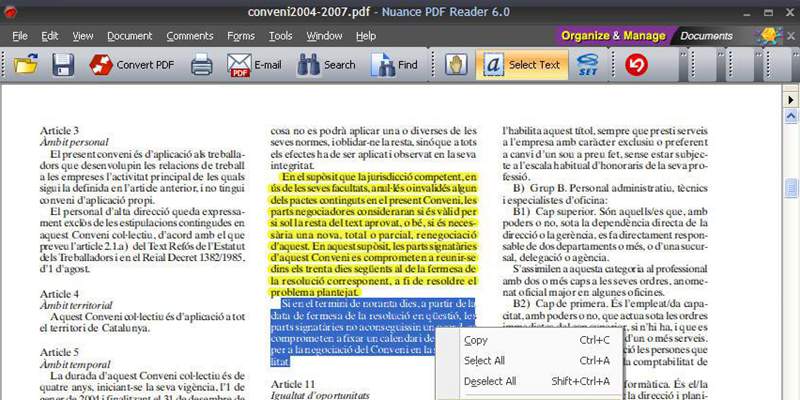Image resolution: width=800 pixels, height=400 pixels.
Task: Open the View menu
Action: click(x=83, y=36)
